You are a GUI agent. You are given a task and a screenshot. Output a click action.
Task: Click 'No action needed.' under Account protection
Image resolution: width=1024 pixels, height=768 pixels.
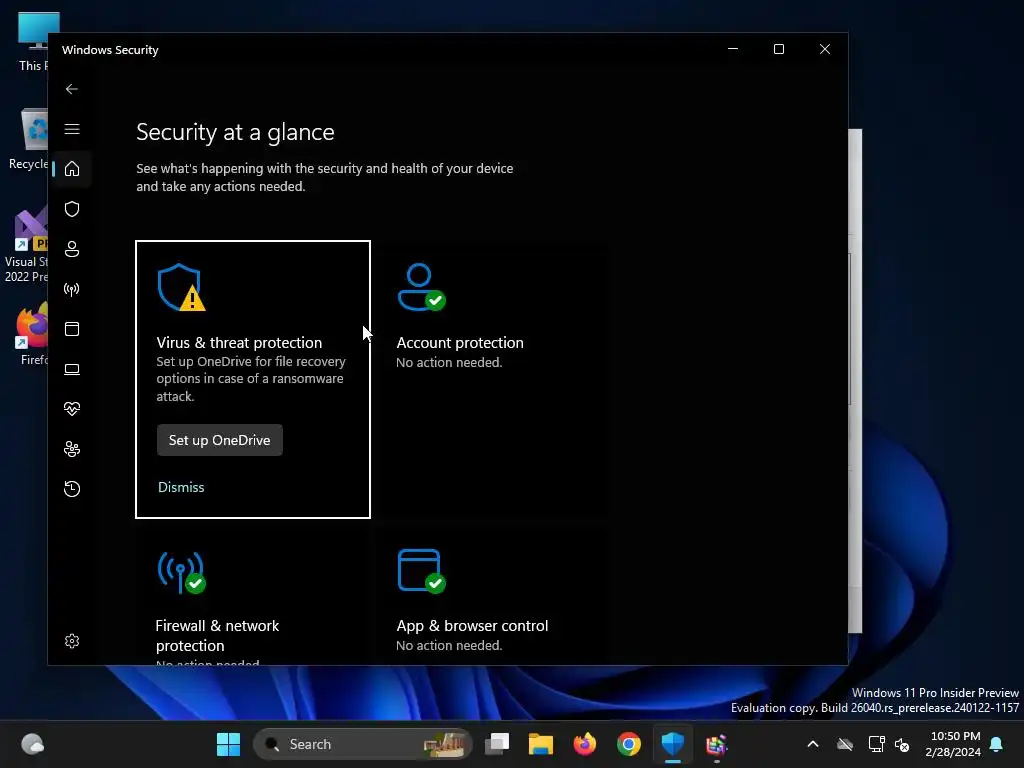point(449,362)
